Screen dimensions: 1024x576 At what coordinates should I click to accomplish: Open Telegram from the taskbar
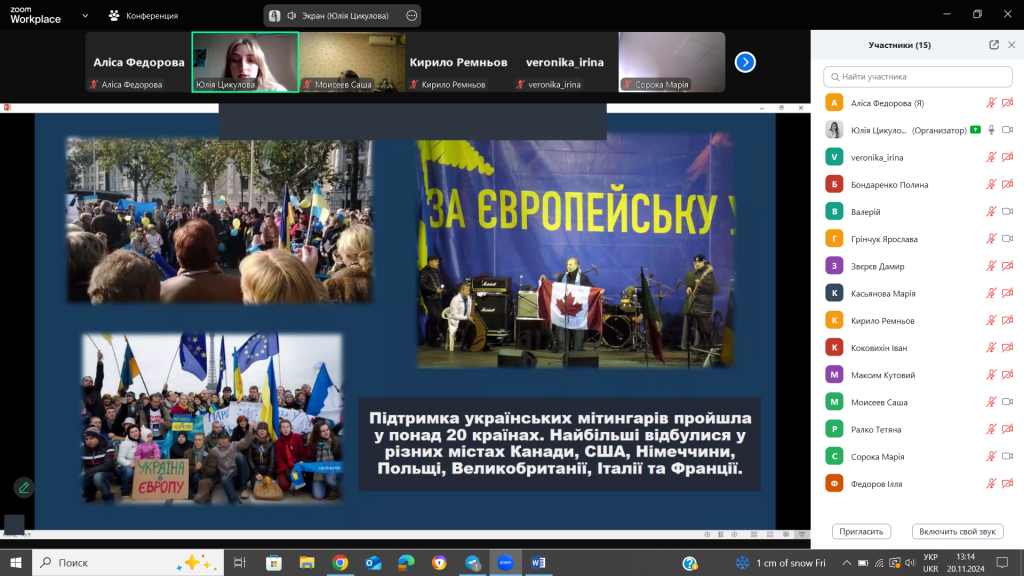click(x=472, y=563)
